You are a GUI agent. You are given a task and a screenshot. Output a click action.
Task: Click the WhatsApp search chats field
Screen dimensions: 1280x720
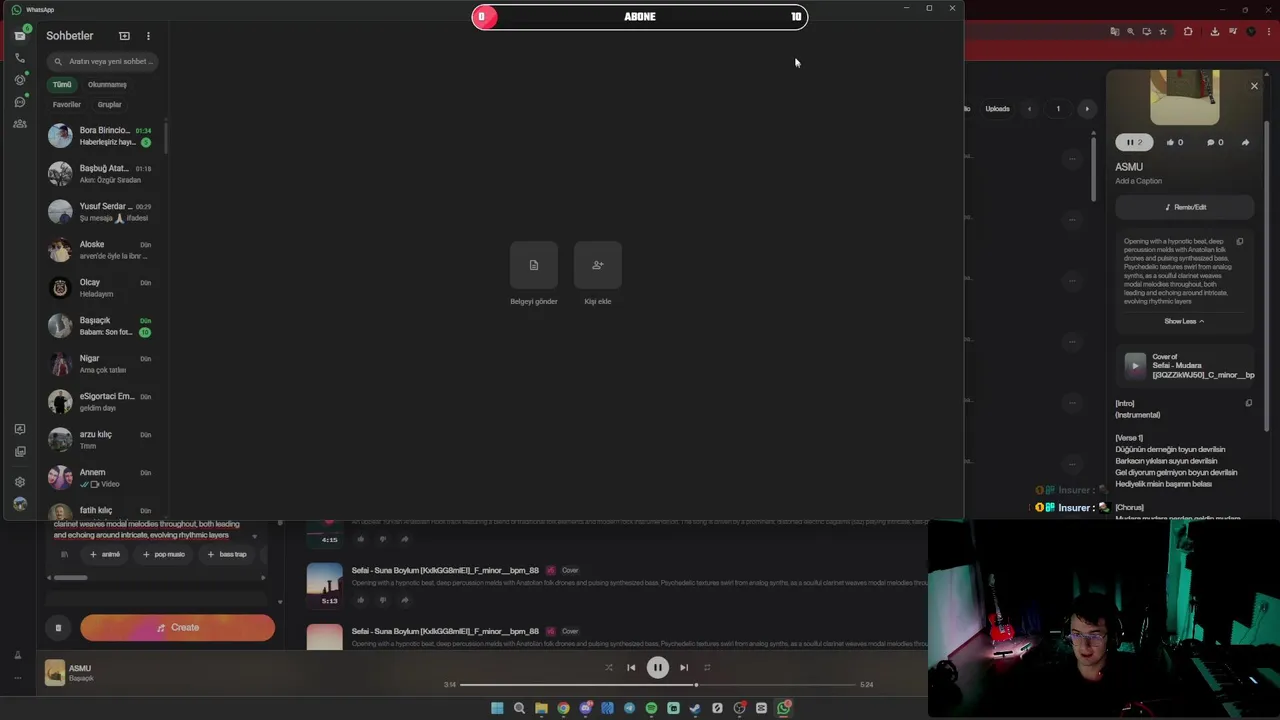click(x=105, y=61)
